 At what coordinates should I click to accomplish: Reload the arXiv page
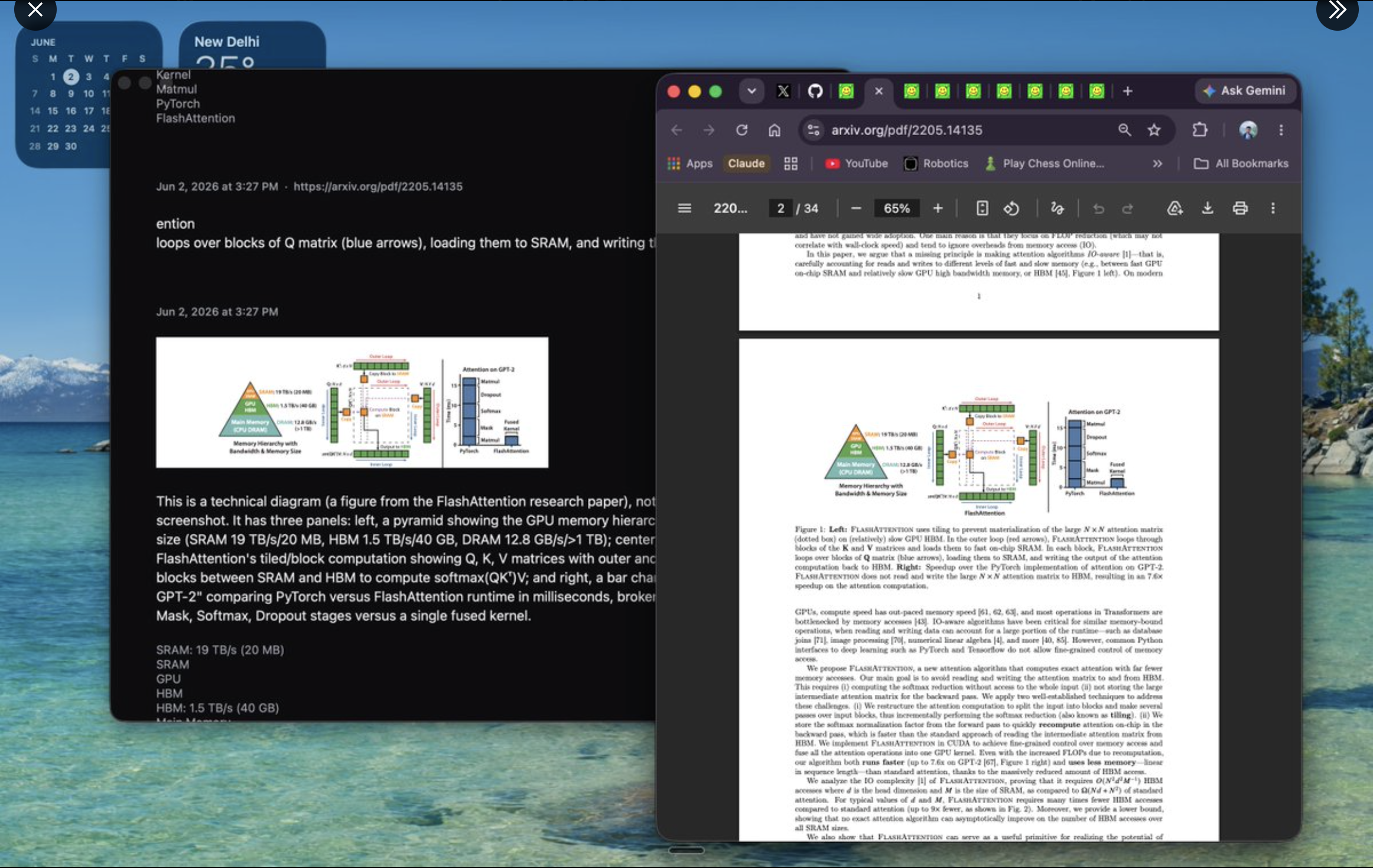click(741, 130)
